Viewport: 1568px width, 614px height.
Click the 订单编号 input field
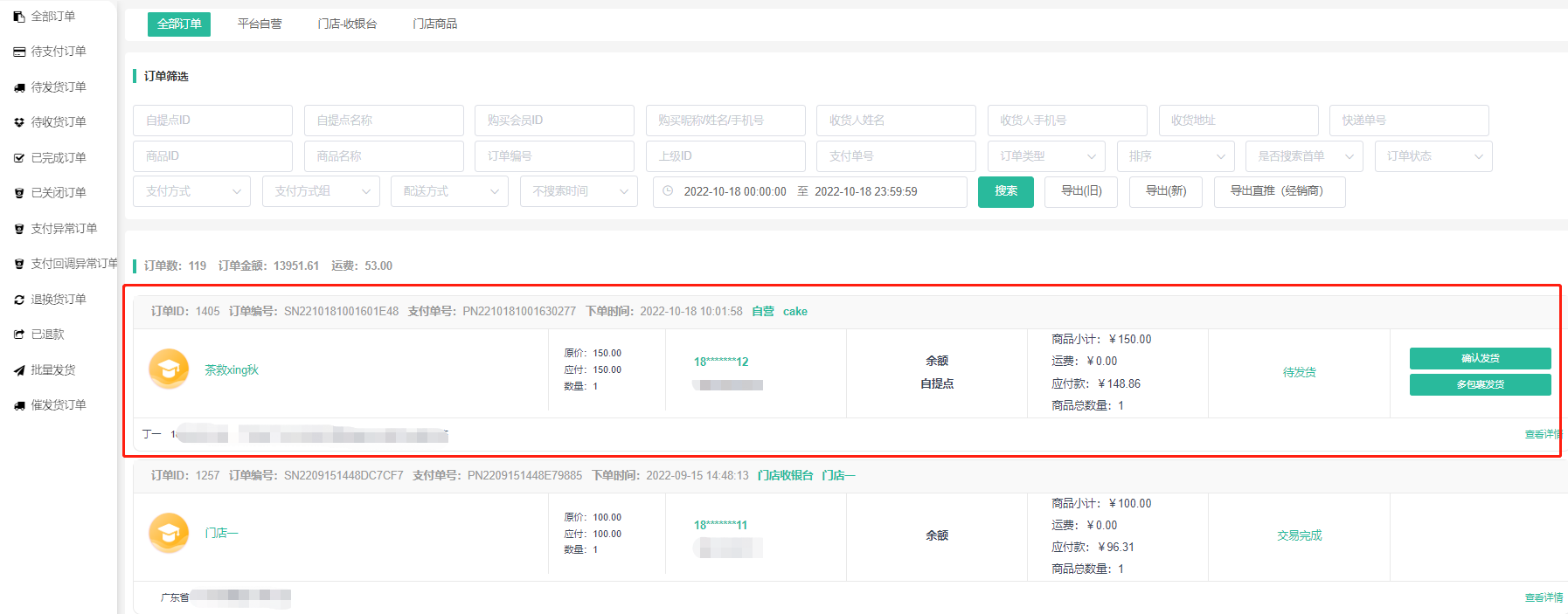tap(554, 156)
